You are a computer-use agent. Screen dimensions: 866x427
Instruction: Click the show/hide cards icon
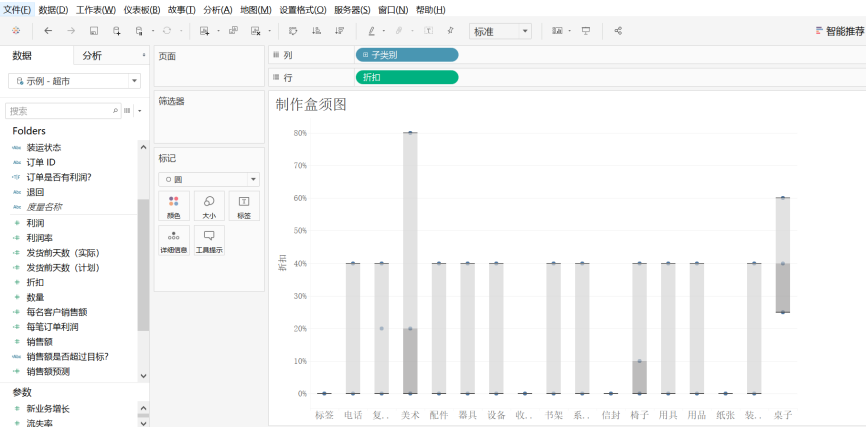point(558,31)
